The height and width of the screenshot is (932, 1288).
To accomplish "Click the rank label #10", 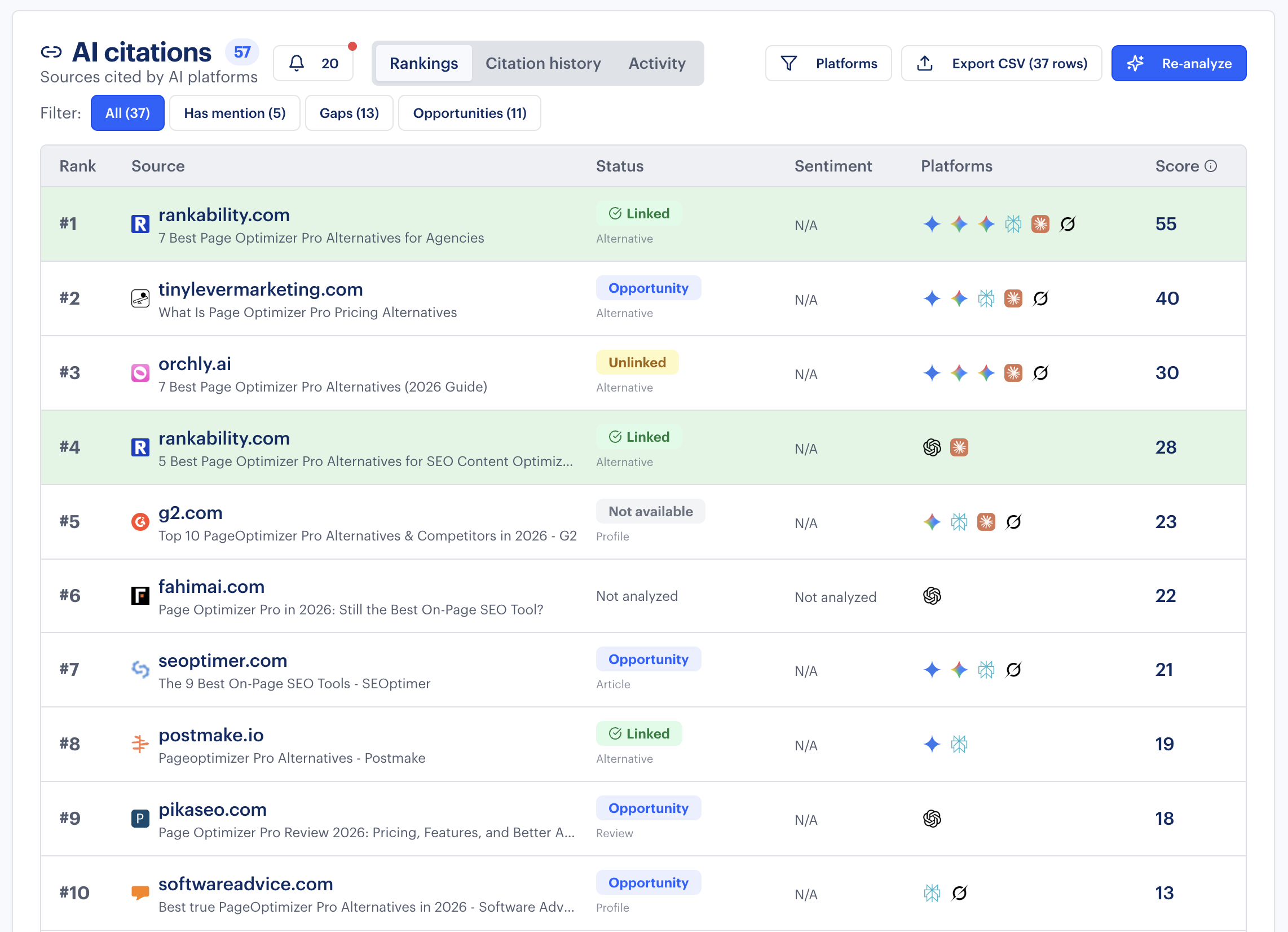I will pyautogui.click(x=74, y=893).
